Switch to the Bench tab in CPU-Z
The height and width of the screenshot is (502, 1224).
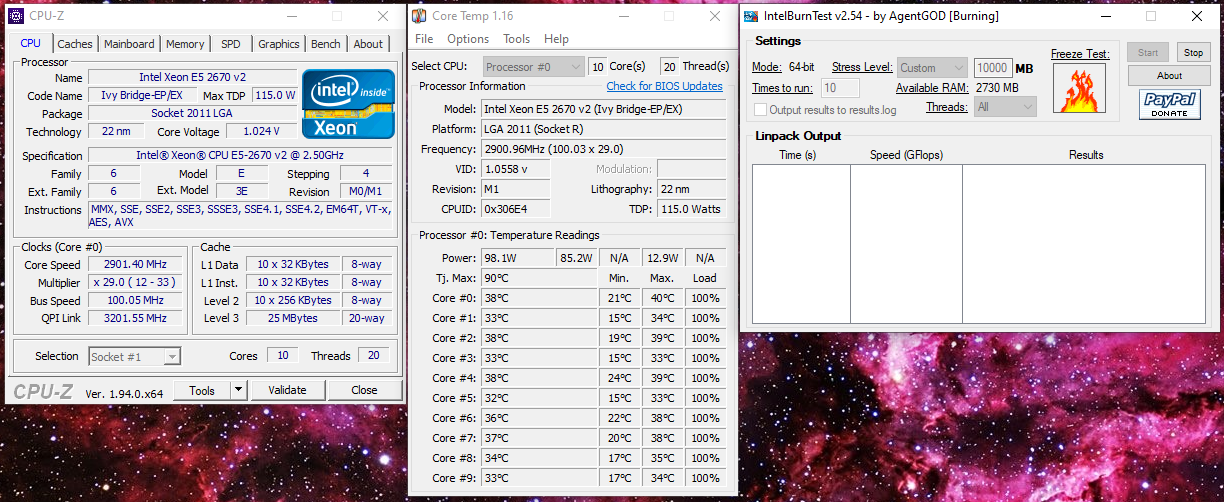coord(326,44)
